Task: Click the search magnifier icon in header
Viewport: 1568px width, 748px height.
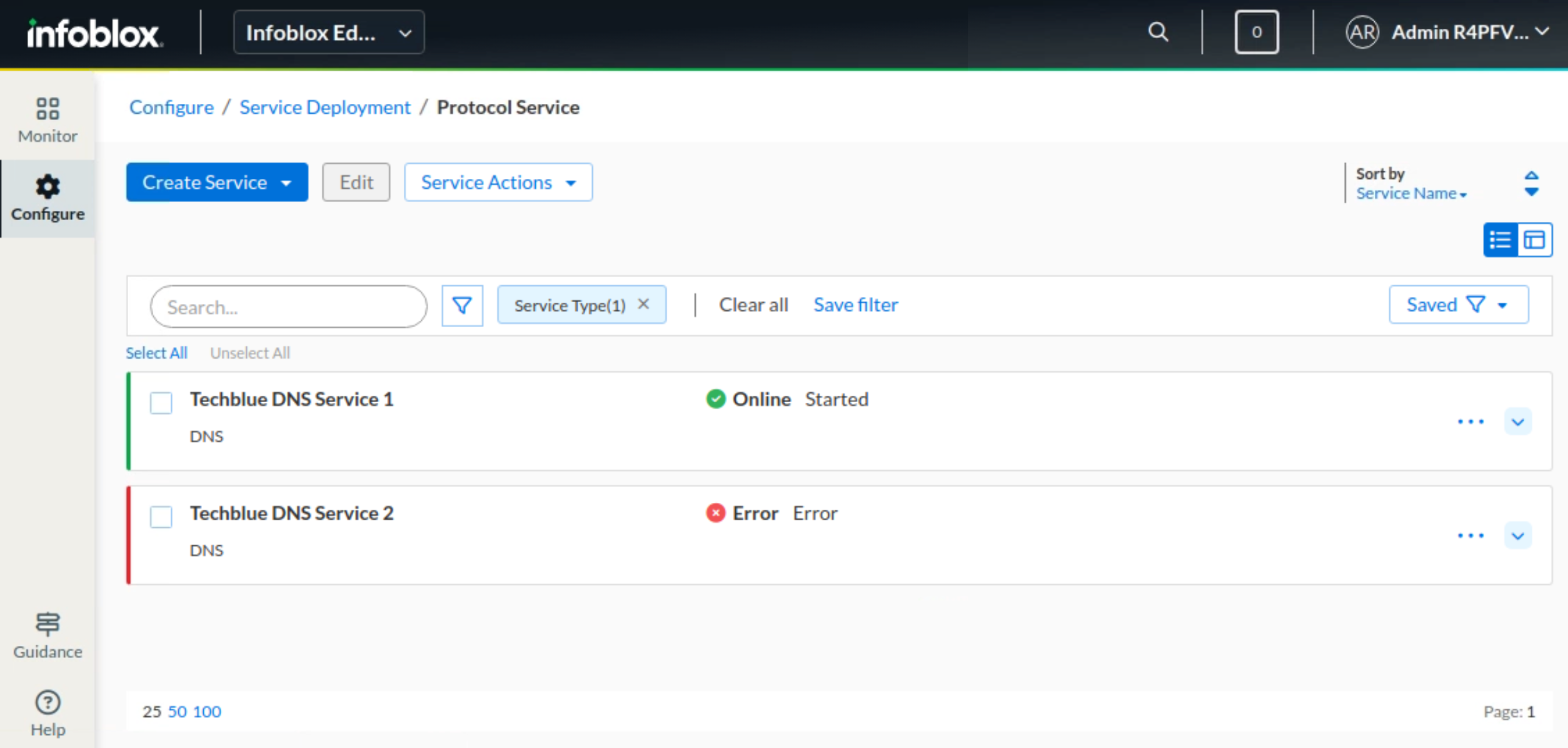Action: 1158,32
